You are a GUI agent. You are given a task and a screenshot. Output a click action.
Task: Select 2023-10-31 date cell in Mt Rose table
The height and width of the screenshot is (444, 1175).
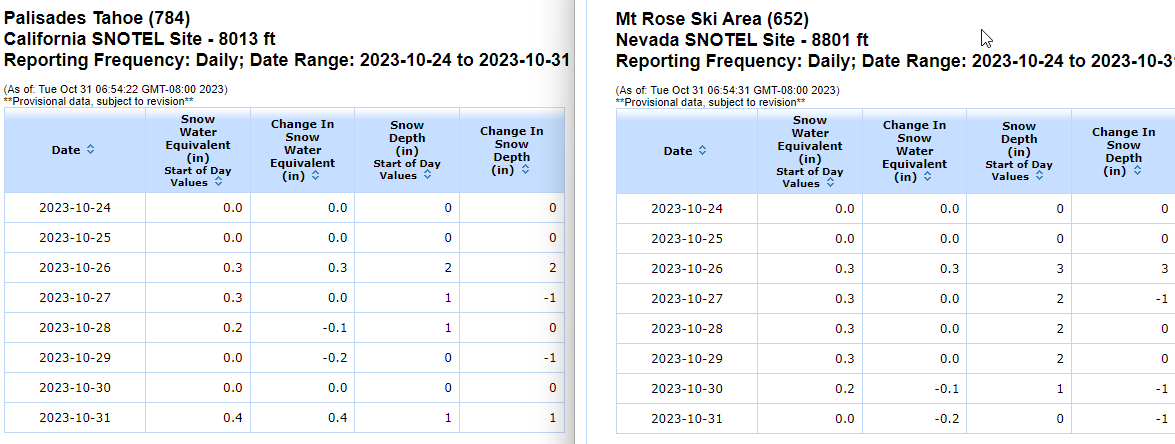pos(686,418)
